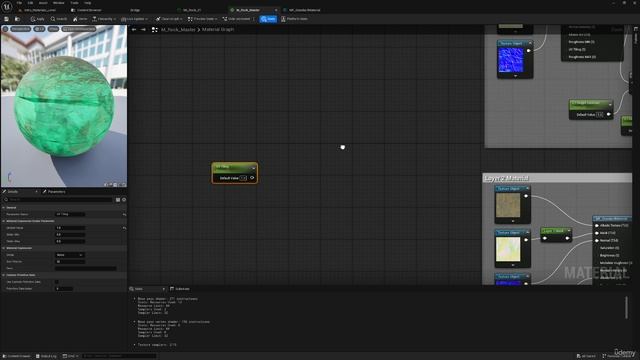This screenshot has width=640, height=360.
Task: Open the Live Update dropdown
Action: click(x=134, y=19)
